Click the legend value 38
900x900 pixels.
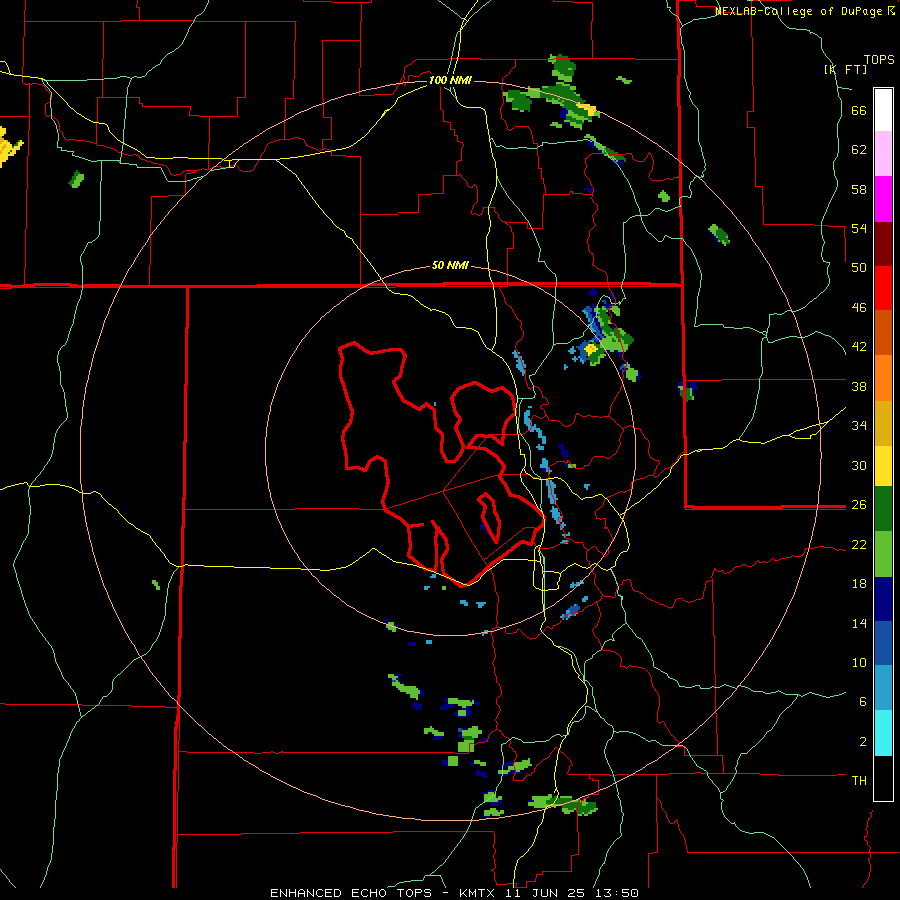[859, 386]
